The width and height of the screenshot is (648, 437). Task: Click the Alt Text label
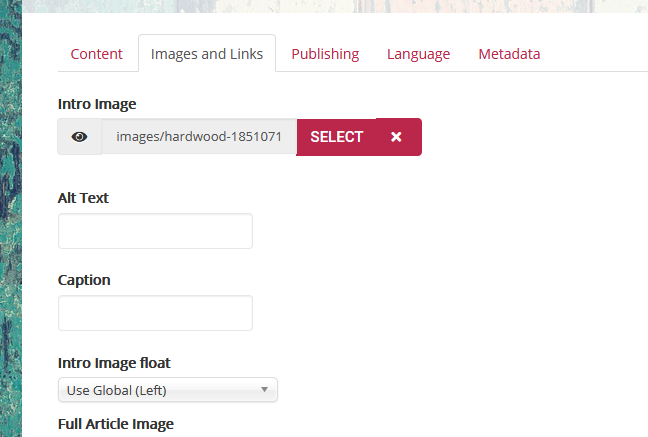[x=83, y=198]
